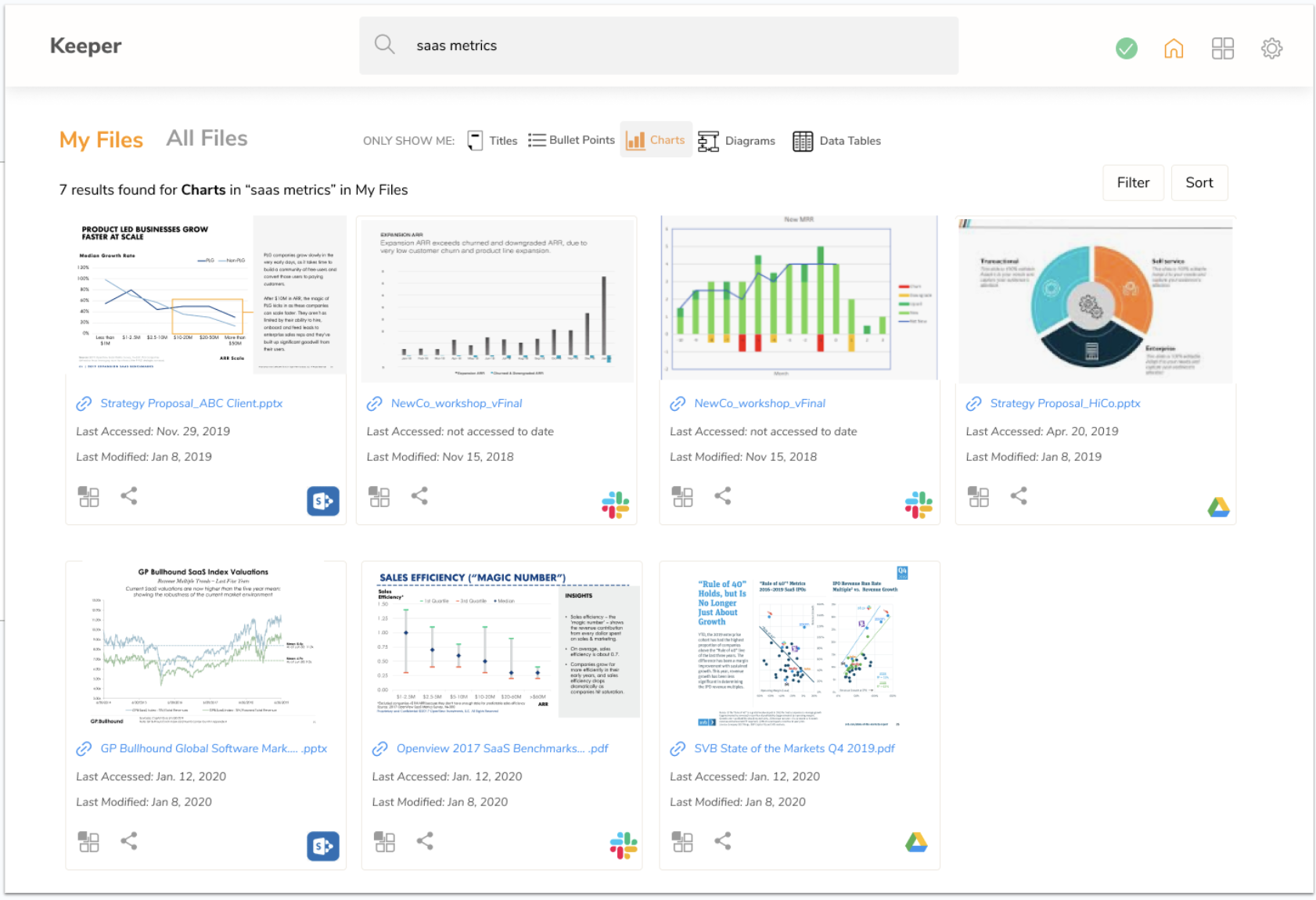The width and height of the screenshot is (1316, 900).
Task: Click Google Drive icon on SVB card
Action: tap(916, 842)
